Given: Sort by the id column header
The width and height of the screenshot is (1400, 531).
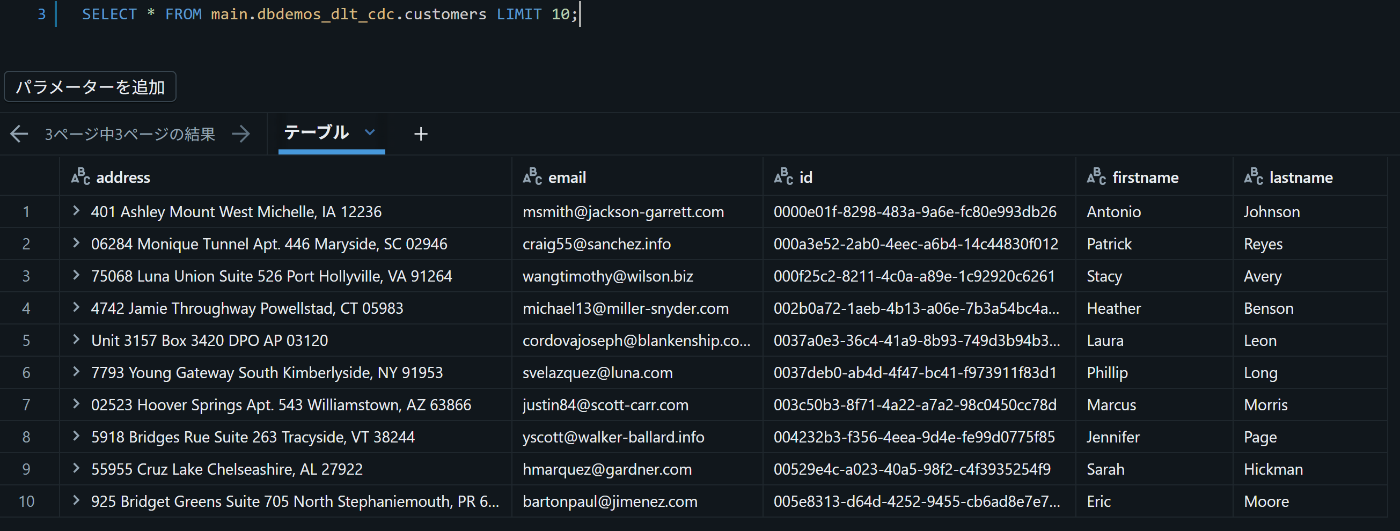Looking at the screenshot, I should pyautogui.click(x=806, y=177).
